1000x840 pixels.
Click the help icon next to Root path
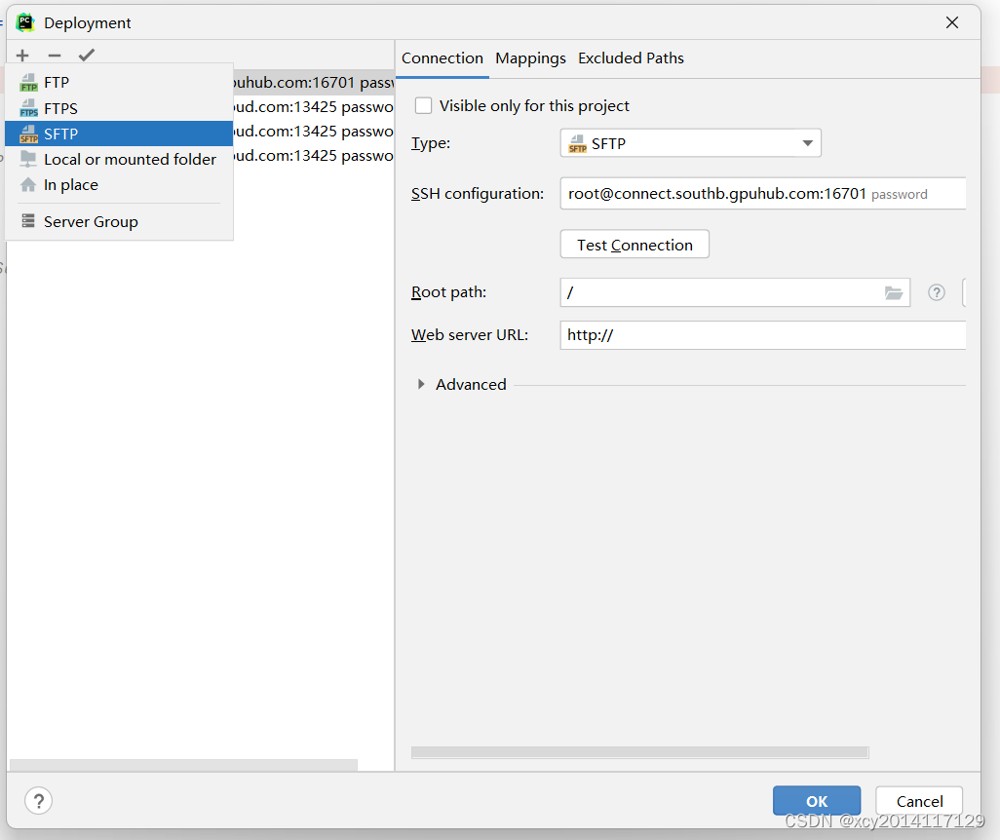936,292
